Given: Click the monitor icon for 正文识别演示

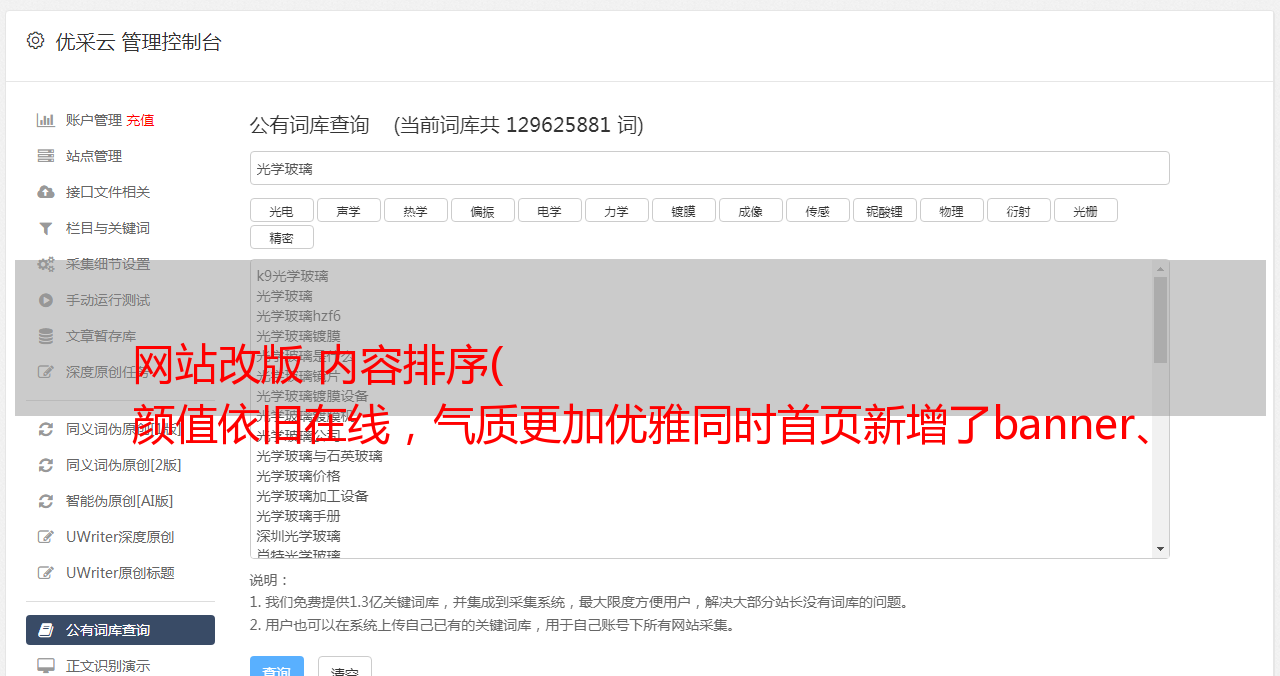Looking at the screenshot, I should (x=46, y=665).
